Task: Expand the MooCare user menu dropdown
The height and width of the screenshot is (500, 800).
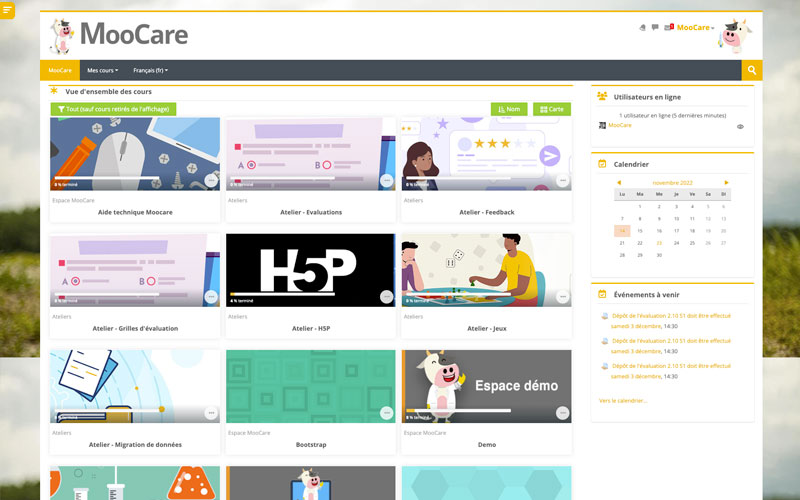Action: 695,28
